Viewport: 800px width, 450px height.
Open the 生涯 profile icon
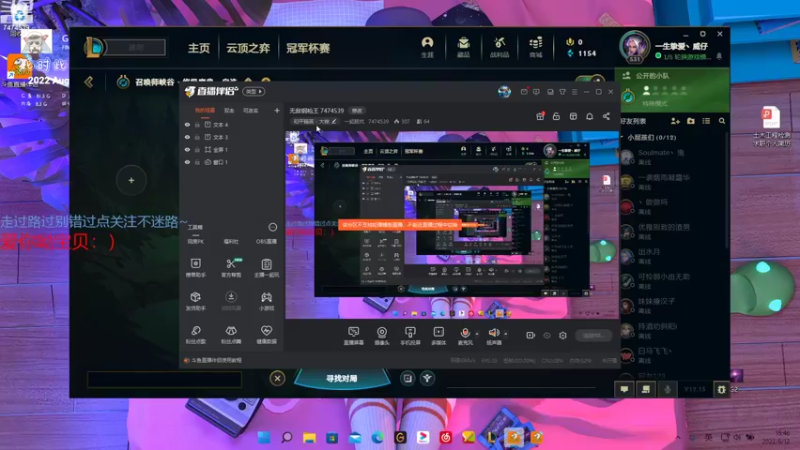click(x=428, y=47)
